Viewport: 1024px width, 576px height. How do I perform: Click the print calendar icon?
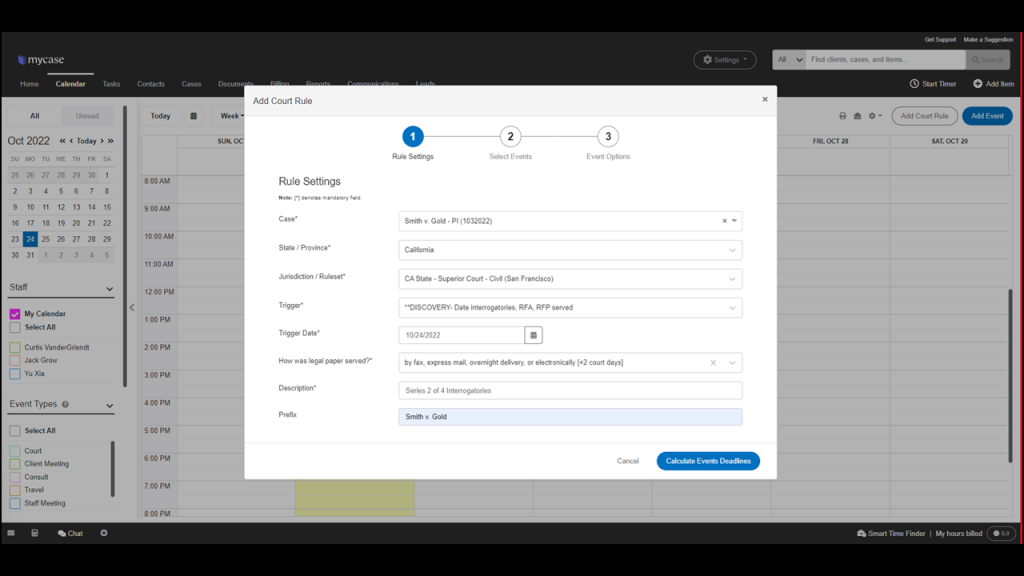[x=842, y=116]
